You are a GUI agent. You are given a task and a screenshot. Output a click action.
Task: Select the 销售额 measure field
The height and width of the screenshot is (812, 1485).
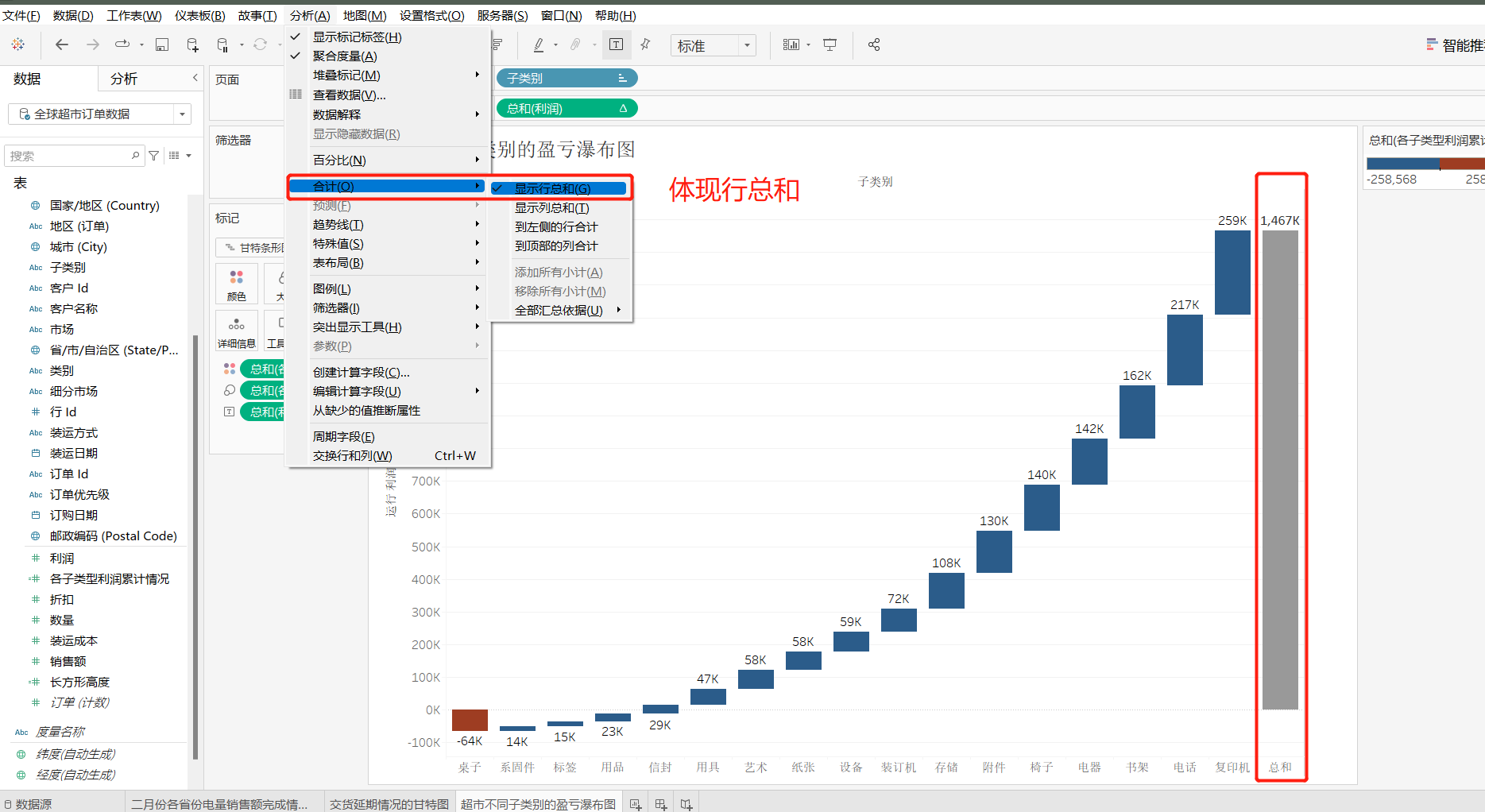68,661
